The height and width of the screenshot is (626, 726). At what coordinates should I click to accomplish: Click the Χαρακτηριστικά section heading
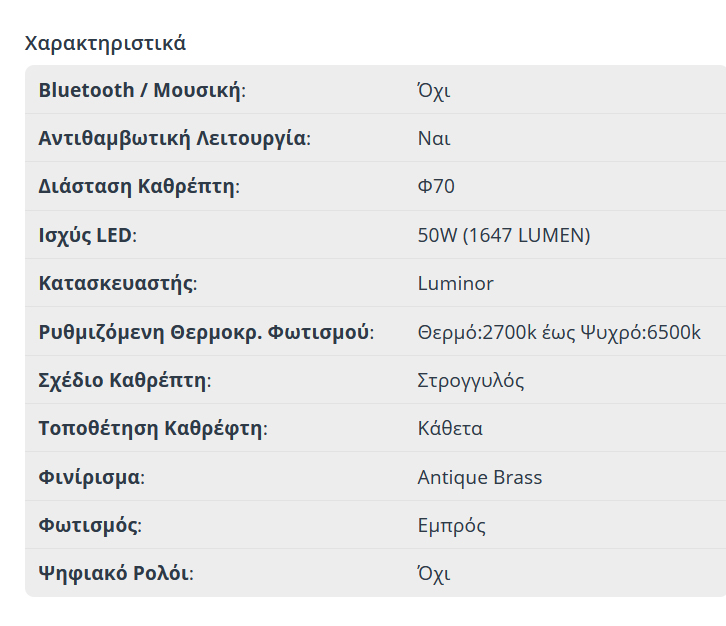point(105,43)
